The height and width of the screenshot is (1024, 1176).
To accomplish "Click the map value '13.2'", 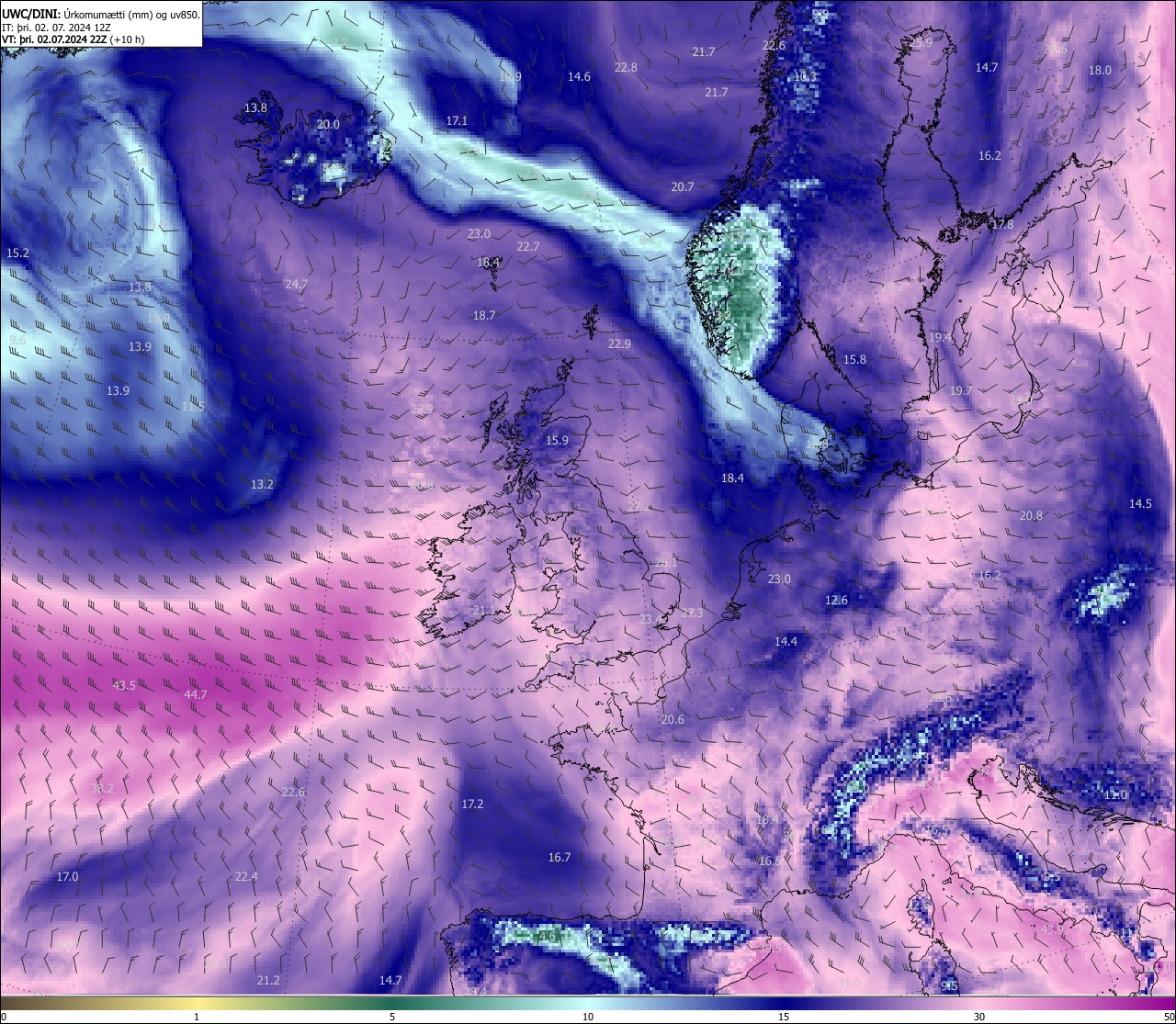I will pyautogui.click(x=262, y=483).
